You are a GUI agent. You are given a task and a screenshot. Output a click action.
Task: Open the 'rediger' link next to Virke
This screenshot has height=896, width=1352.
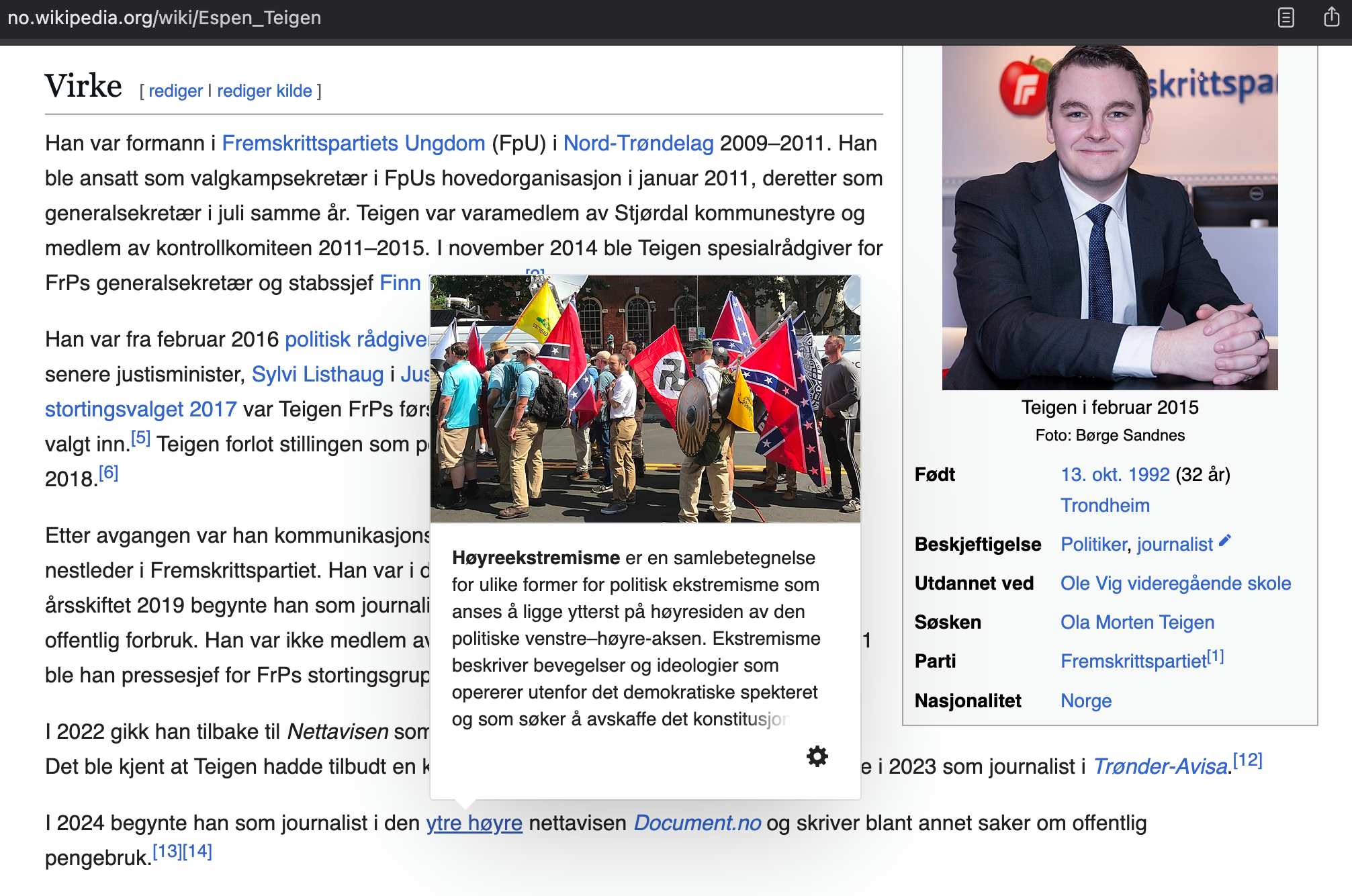(176, 91)
